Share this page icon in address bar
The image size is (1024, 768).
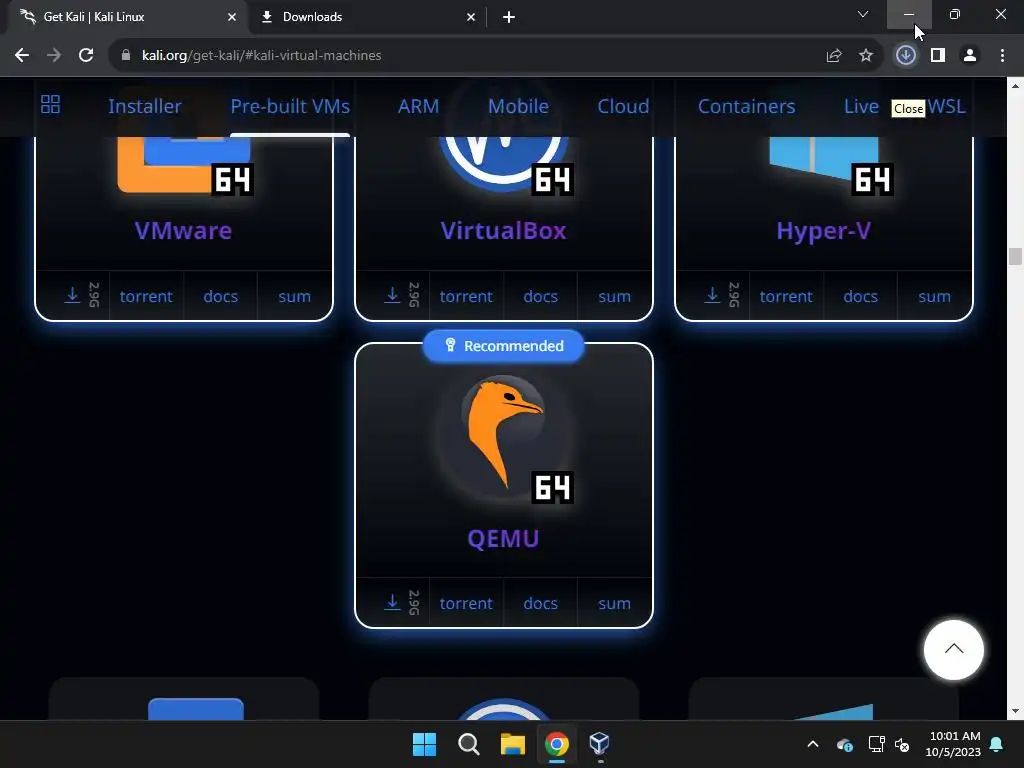tap(834, 56)
